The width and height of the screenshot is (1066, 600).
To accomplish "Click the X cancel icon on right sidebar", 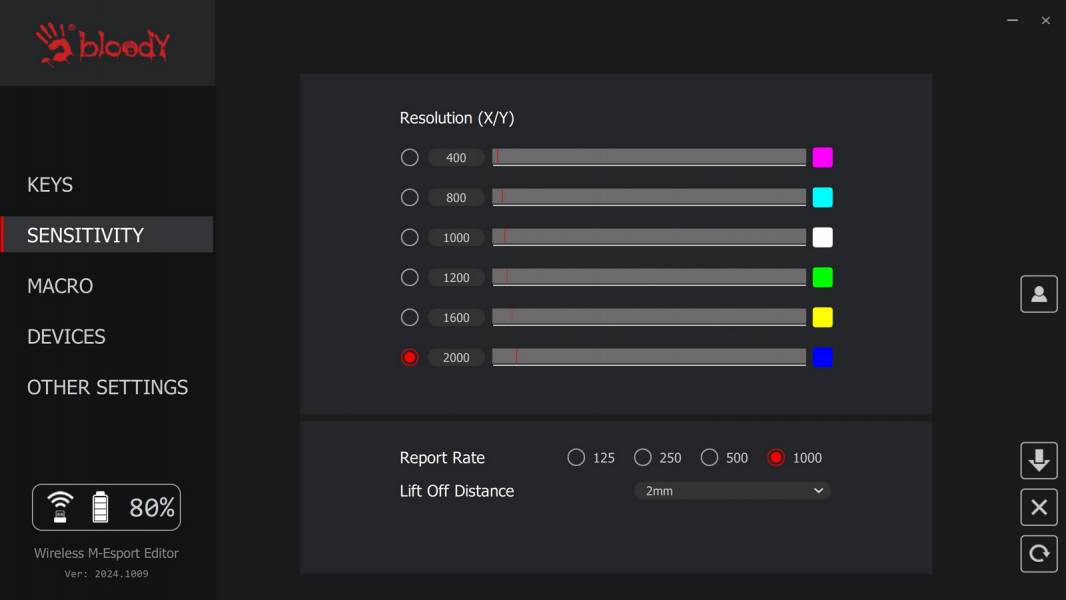I will click(1039, 507).
